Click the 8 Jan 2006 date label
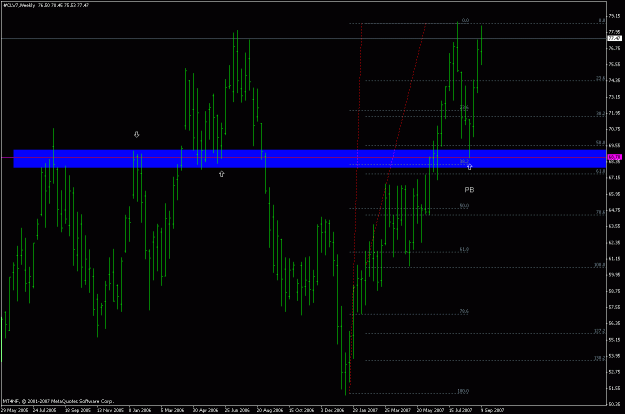 [x=140, y=410]
